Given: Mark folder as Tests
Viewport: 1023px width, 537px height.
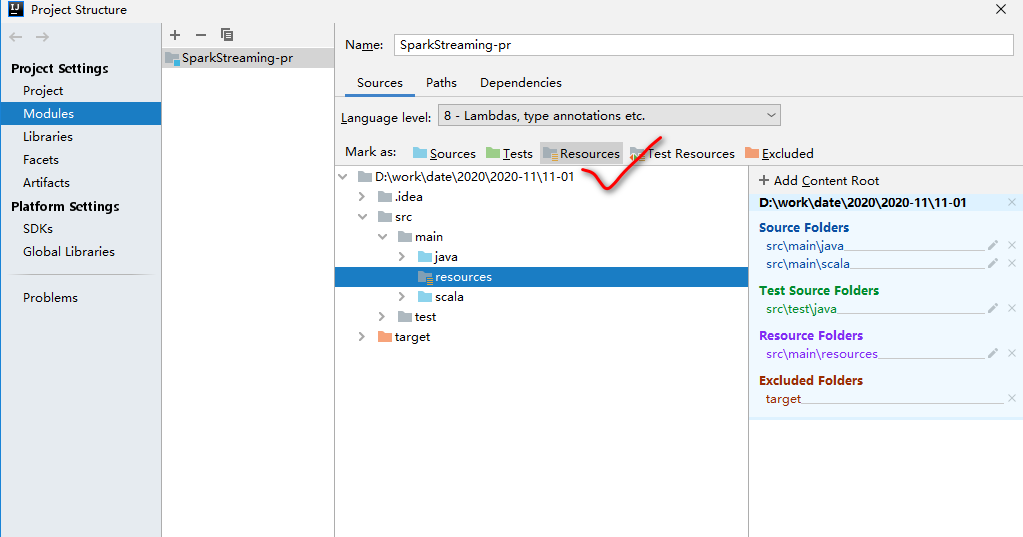Looking at the screenshot, I should (510, 153).
